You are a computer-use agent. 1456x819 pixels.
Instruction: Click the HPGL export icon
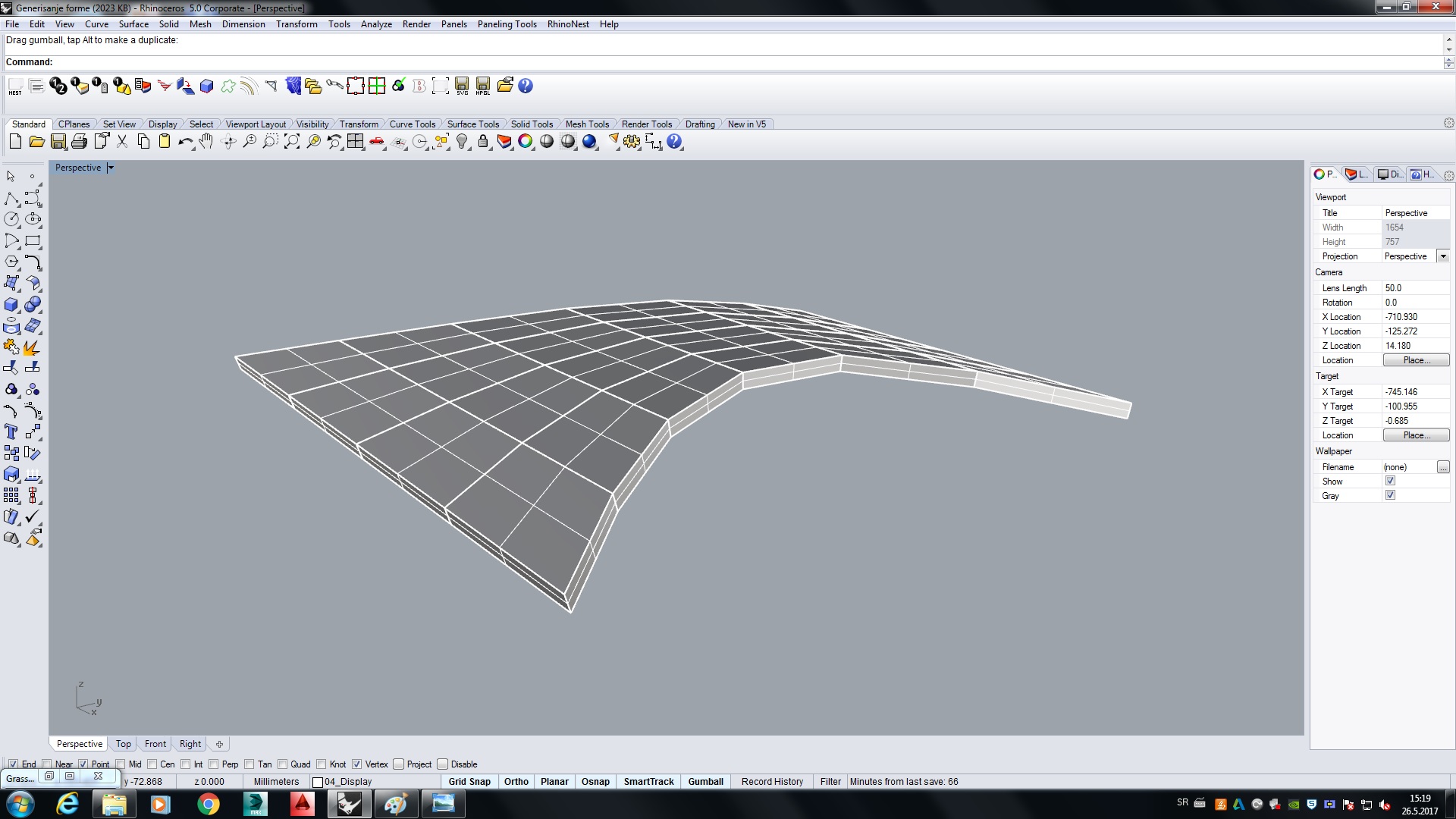pos(483,86)
